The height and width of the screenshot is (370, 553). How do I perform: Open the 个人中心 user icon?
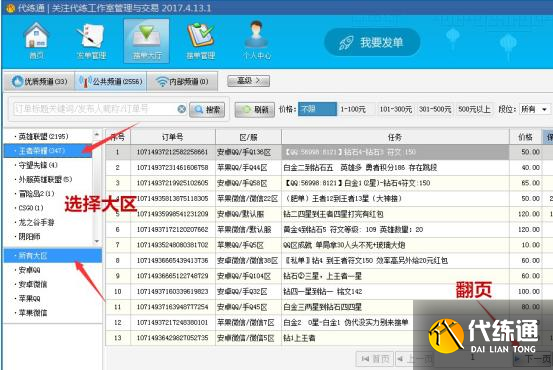pyautogui.click(x=257, y=40)
